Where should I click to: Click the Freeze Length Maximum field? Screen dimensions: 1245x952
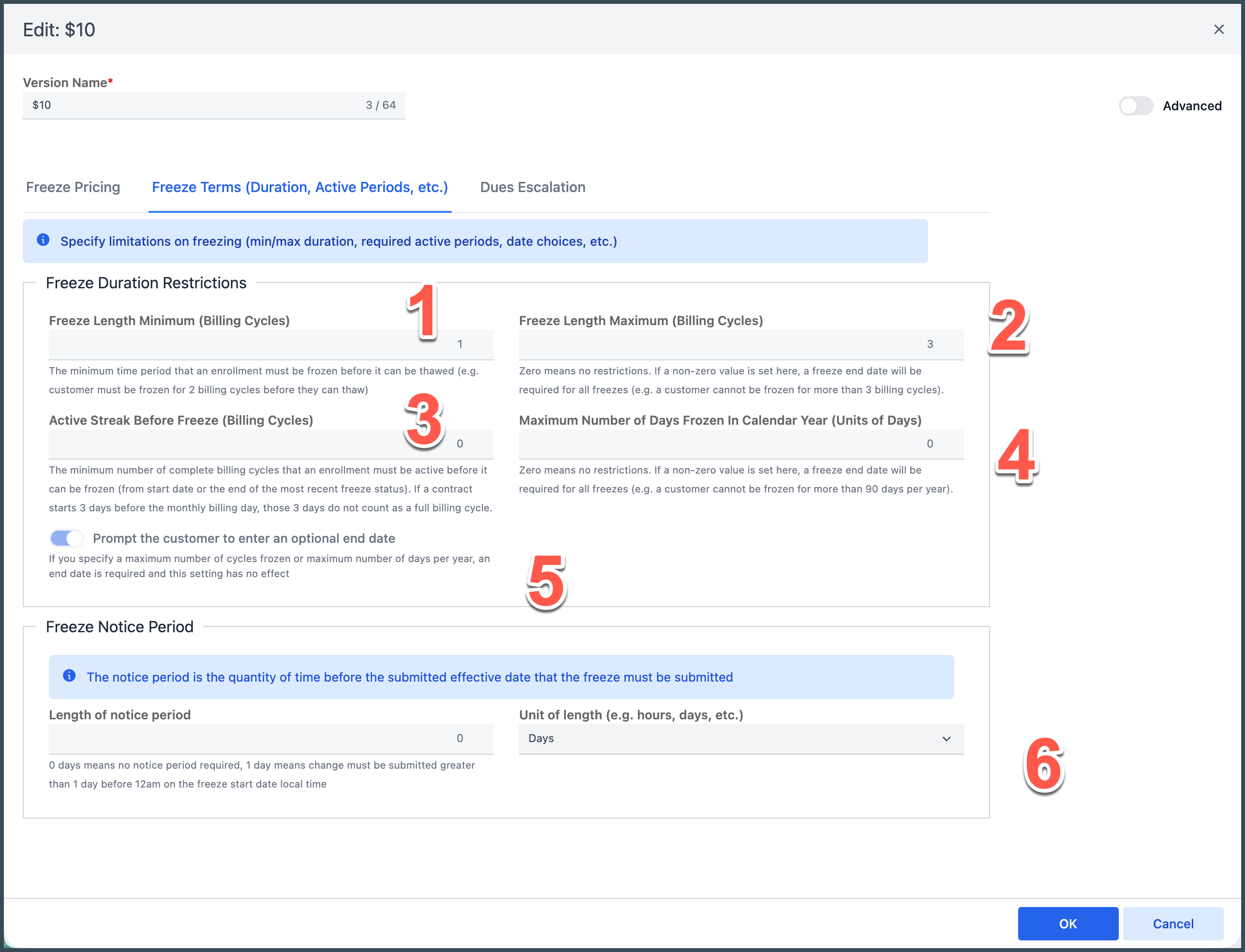(x=741, y=344)
